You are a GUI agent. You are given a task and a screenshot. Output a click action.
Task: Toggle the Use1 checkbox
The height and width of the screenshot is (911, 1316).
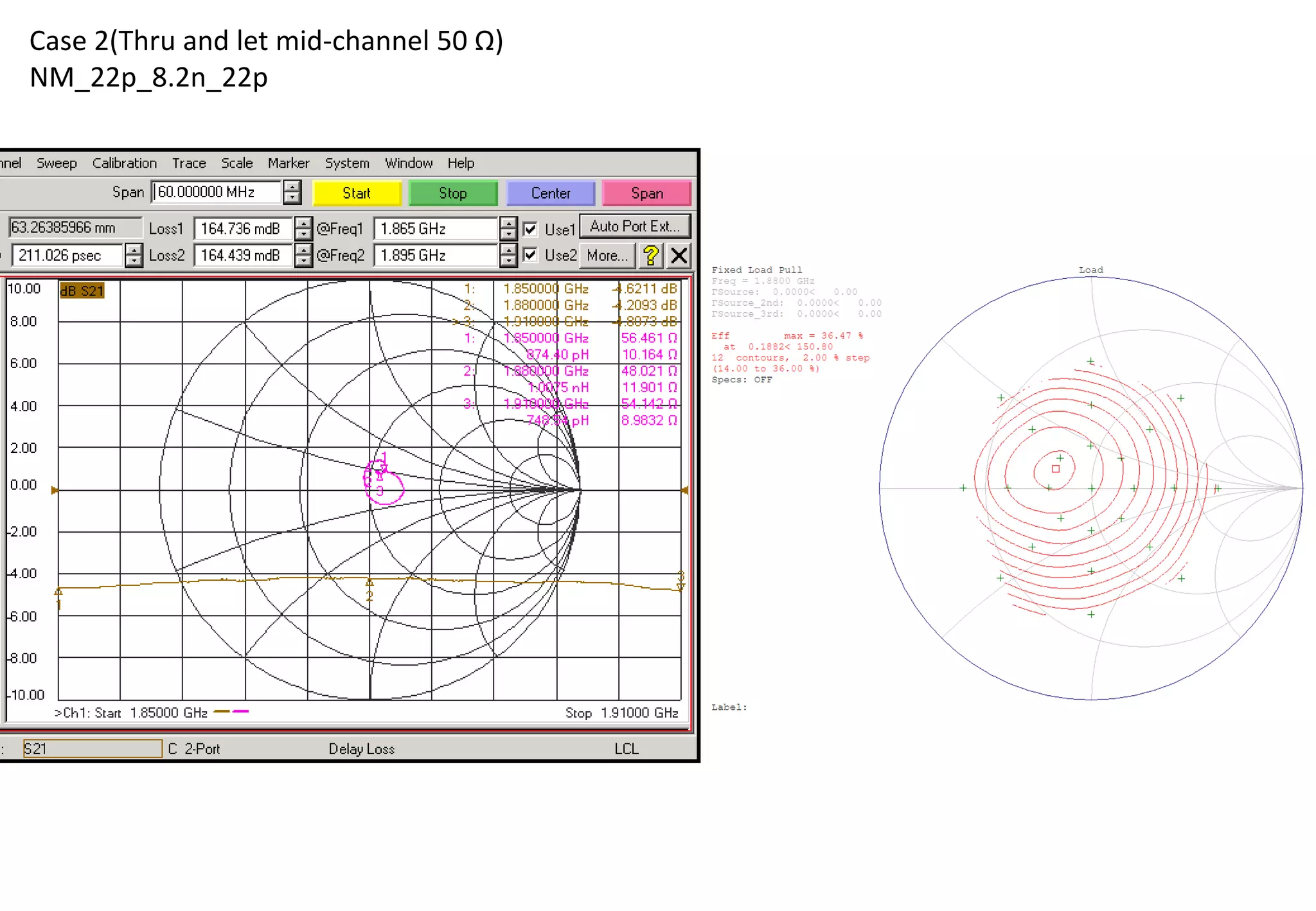530,229
